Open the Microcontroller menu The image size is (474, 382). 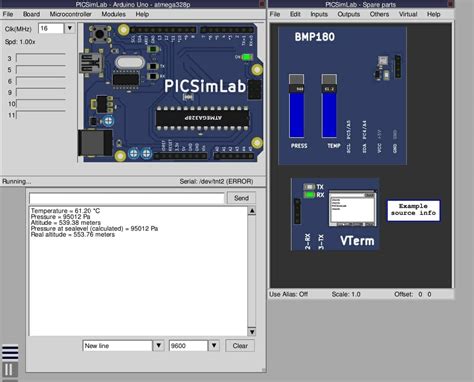[x=70, y=14]
